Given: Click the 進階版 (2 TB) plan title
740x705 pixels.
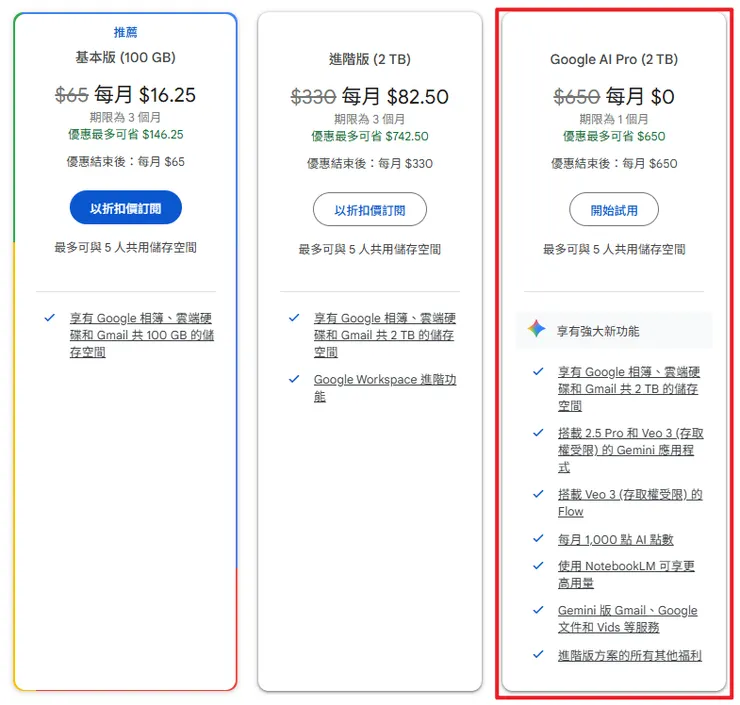Looking at the screenshot, I should [370, 59].
